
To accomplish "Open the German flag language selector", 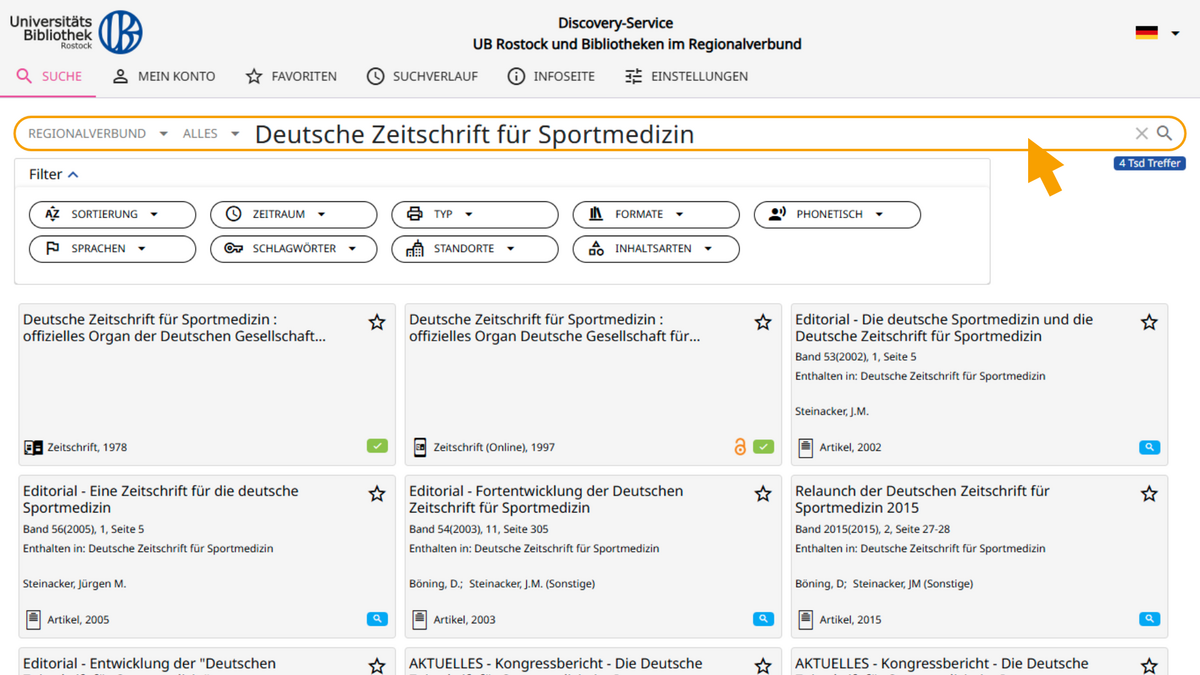I will [x=1157, y=33].
